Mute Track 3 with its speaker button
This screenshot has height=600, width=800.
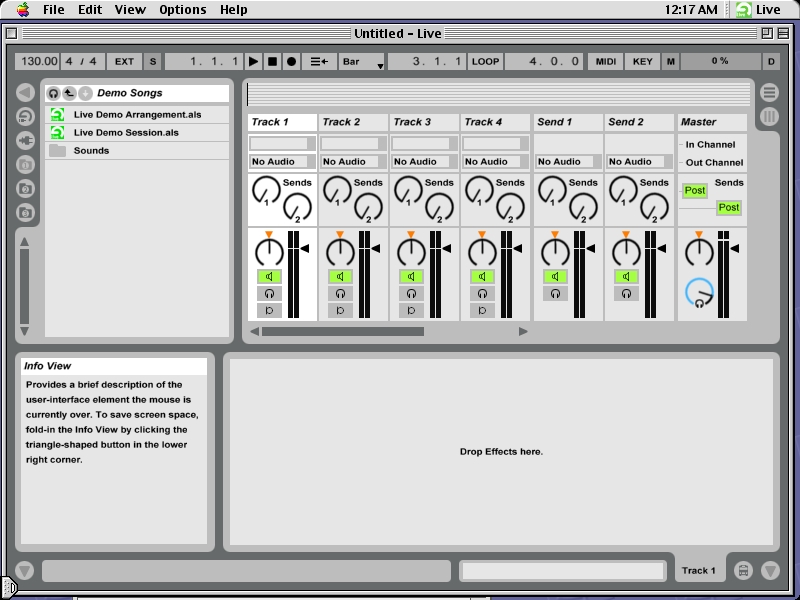click(x=411, y=277)
